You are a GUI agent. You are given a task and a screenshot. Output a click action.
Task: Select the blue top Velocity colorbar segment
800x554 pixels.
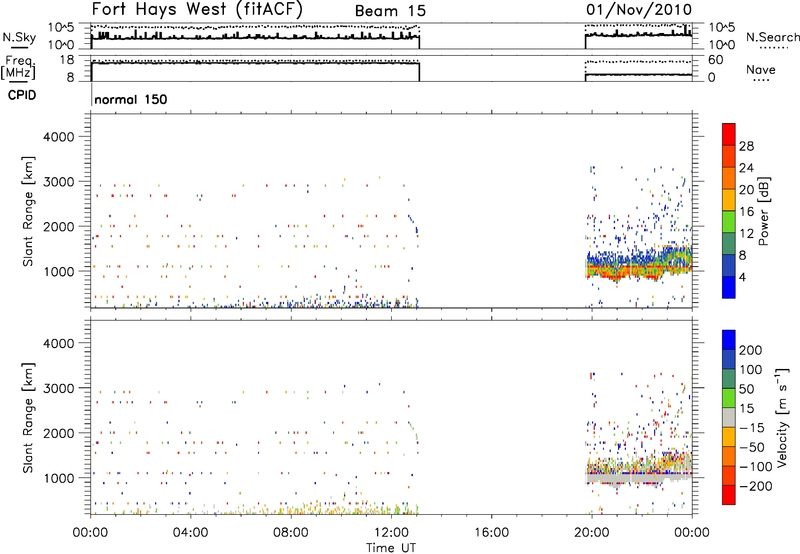[x=729, y=340]
